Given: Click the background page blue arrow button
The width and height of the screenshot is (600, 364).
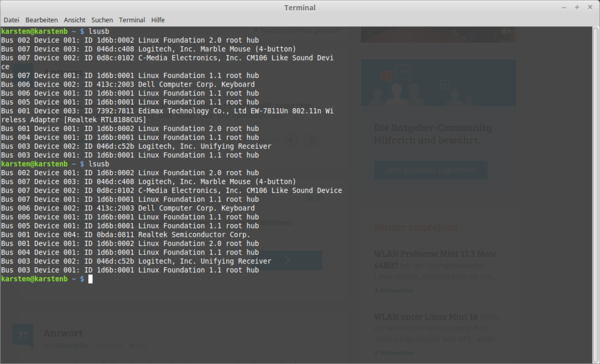Looking at the screenshot, I should point(287,260).
